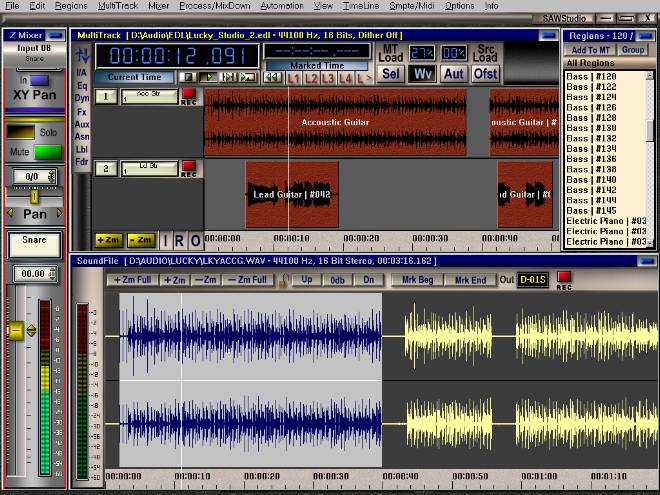Toggle the Mute button on the mixer channel

pos(47,152)
